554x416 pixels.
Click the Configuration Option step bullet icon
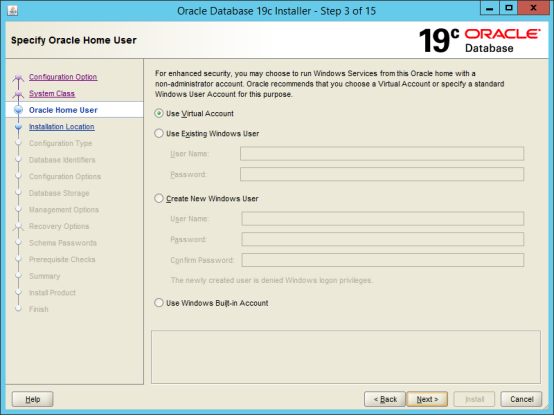pyautogui.click(x=18, y=77)
